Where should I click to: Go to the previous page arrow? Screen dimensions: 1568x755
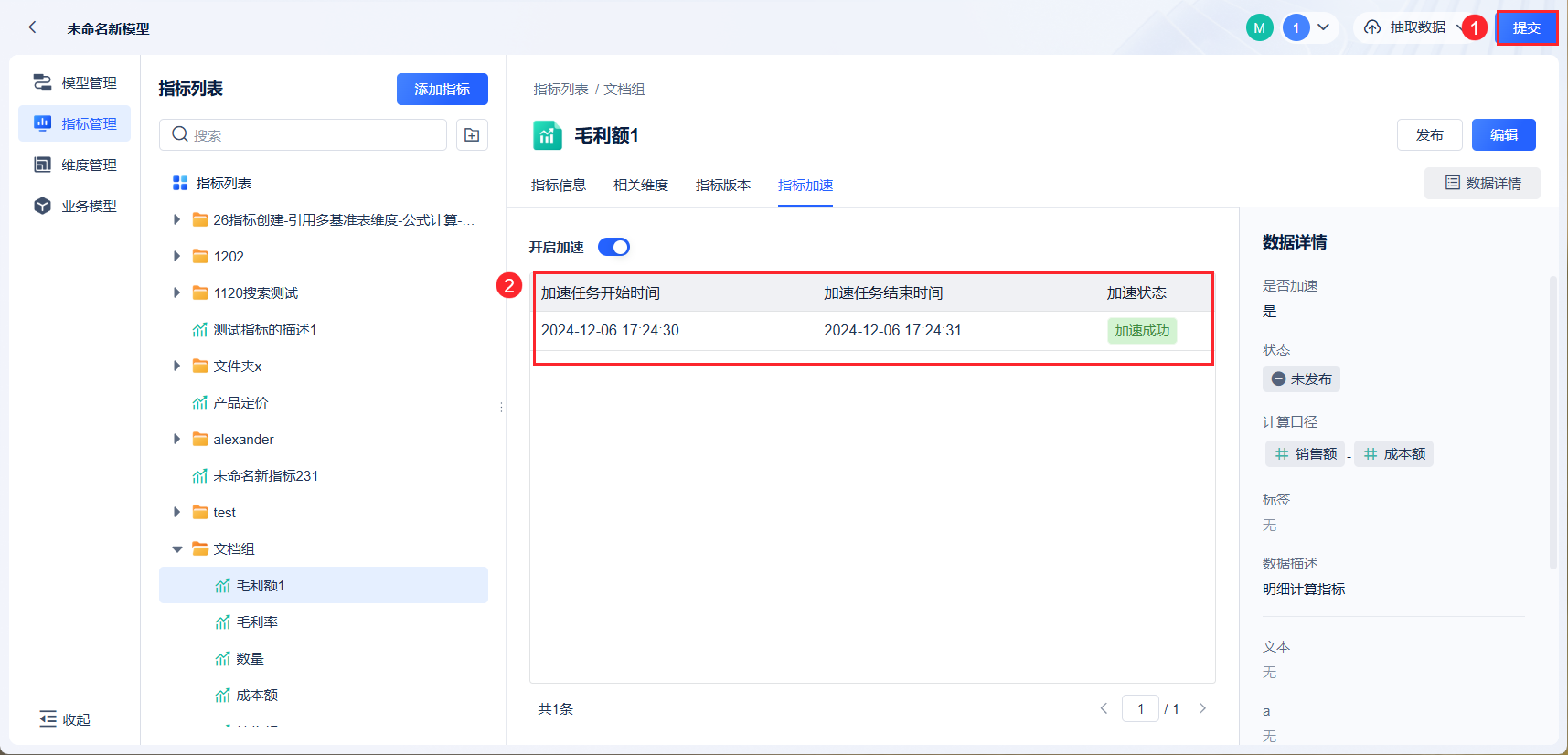1104,708
